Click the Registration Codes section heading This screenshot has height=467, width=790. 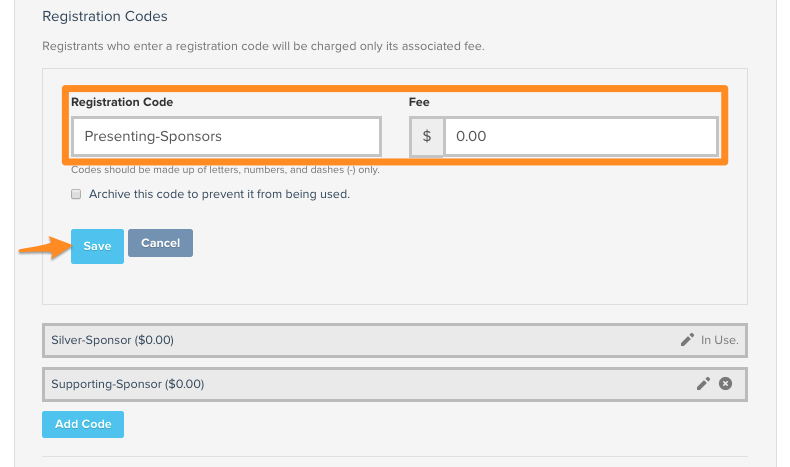105,16
